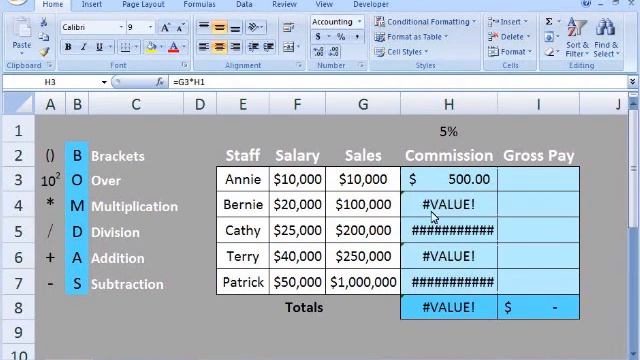Apply Accounting dollar number format
This screenshot has width=640, height=360.
click(318, 37)
